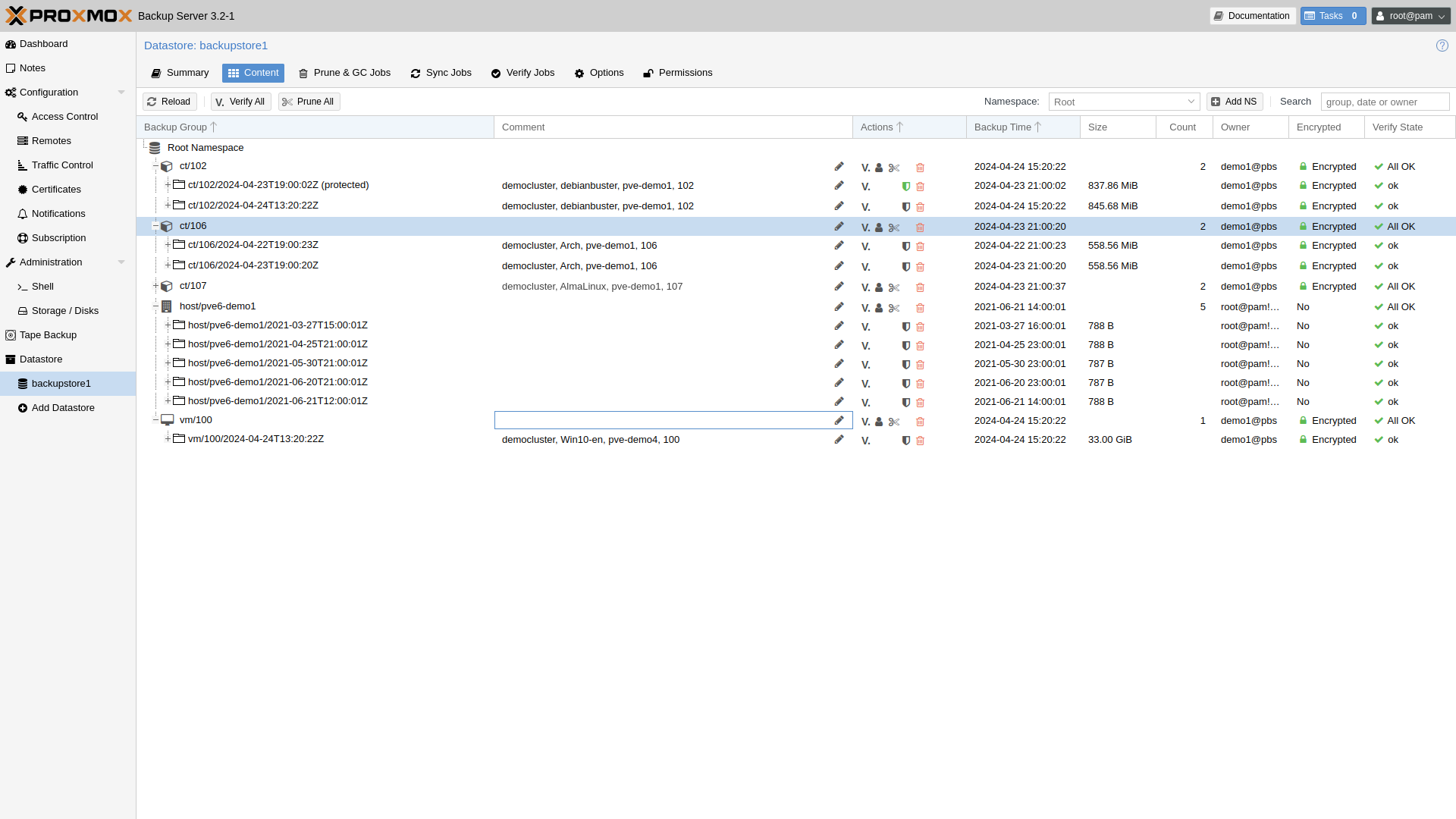Collapse the host/pve6-demo1 group tree
Screen dimensions: 1456x819
pyautogui.click(x=155, y=306)
